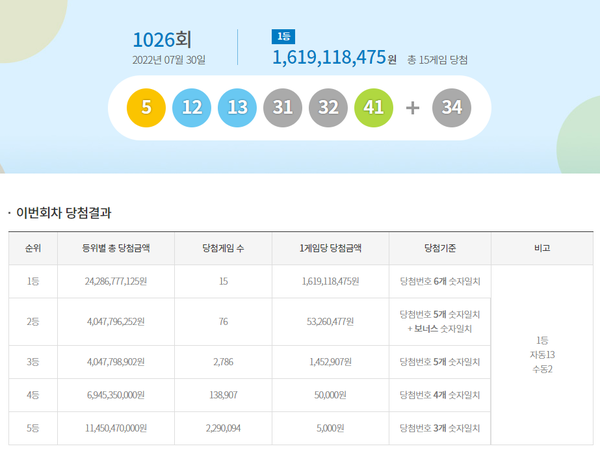The height and width of the screenshot is (453, 600).
Task: Click the bonus ball number 34
Action: point(452,108)
